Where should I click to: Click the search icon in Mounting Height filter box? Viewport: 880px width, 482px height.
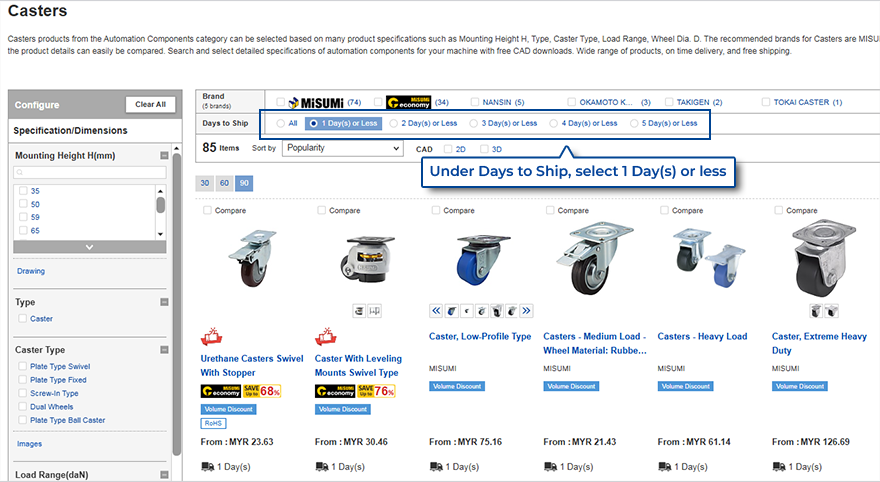pyautogui.click(x=20, y=172)
